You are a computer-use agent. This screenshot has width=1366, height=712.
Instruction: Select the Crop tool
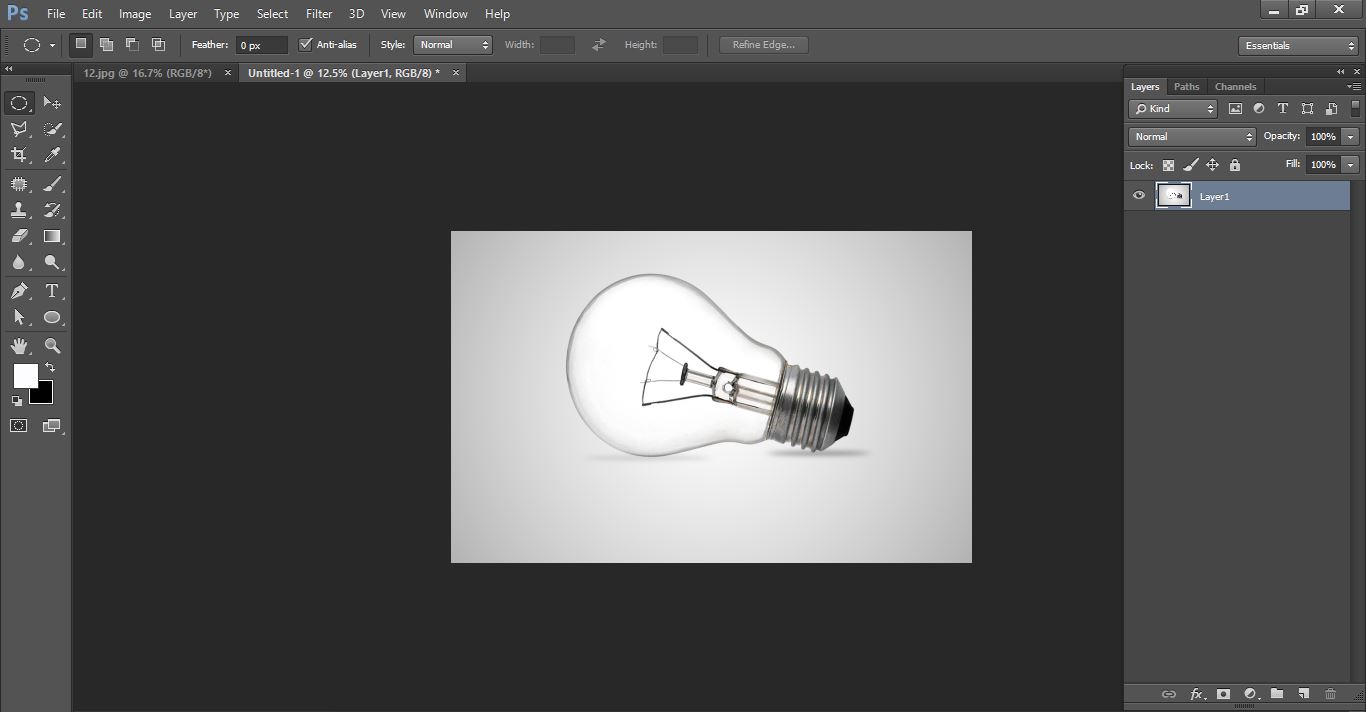(x=21, y=156)
